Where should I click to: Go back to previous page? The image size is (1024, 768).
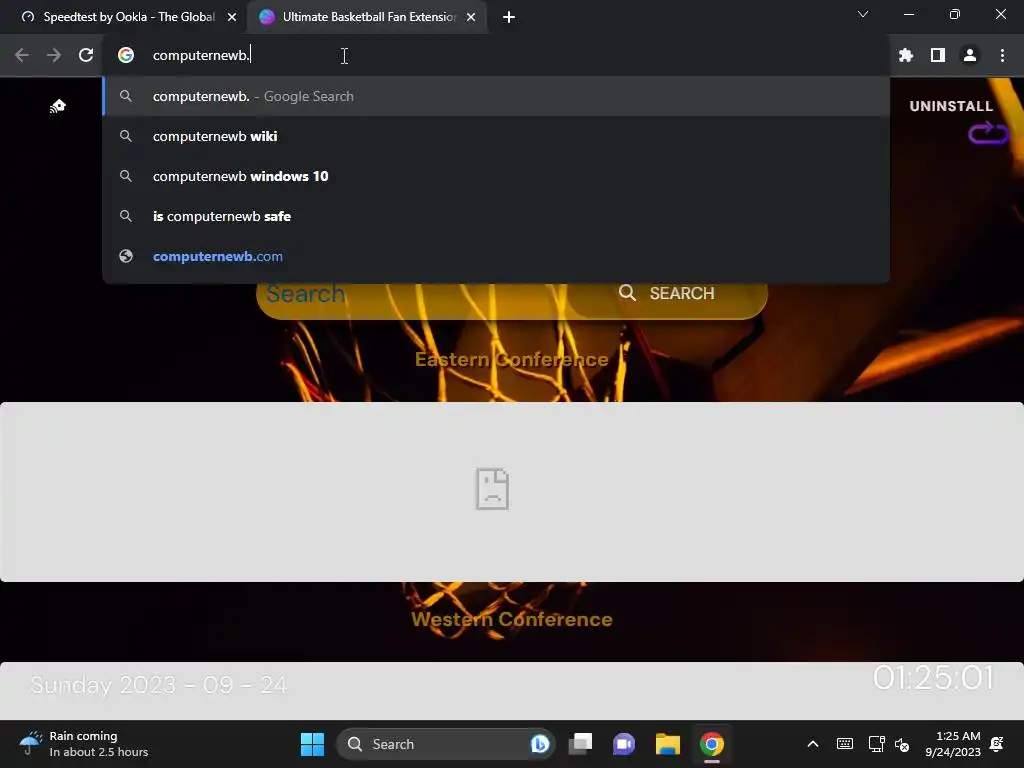tap(22, 56)
